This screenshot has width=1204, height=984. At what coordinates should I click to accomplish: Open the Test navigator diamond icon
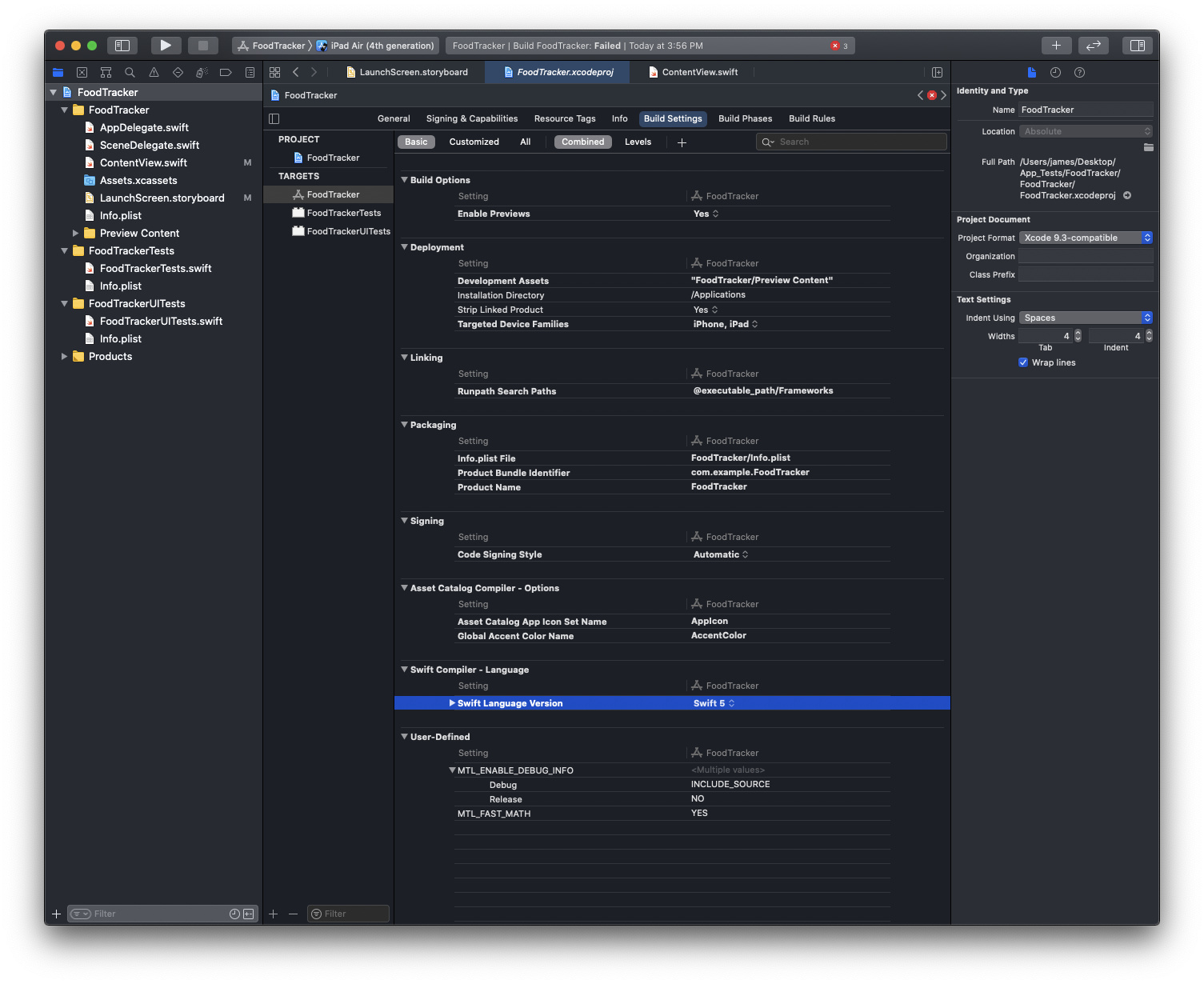(178, 72)
